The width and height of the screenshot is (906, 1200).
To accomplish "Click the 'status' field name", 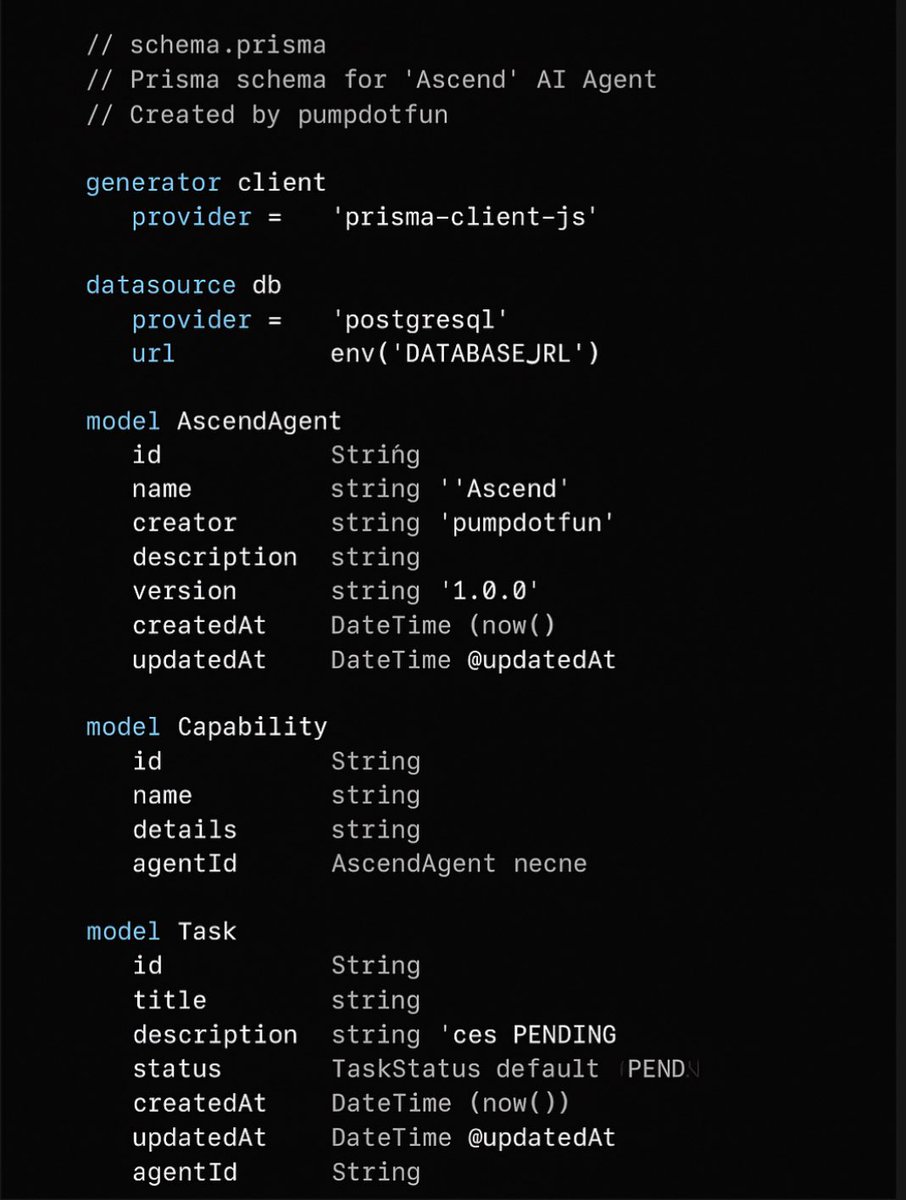I will pyautogui.click(x=176, y=1069).
